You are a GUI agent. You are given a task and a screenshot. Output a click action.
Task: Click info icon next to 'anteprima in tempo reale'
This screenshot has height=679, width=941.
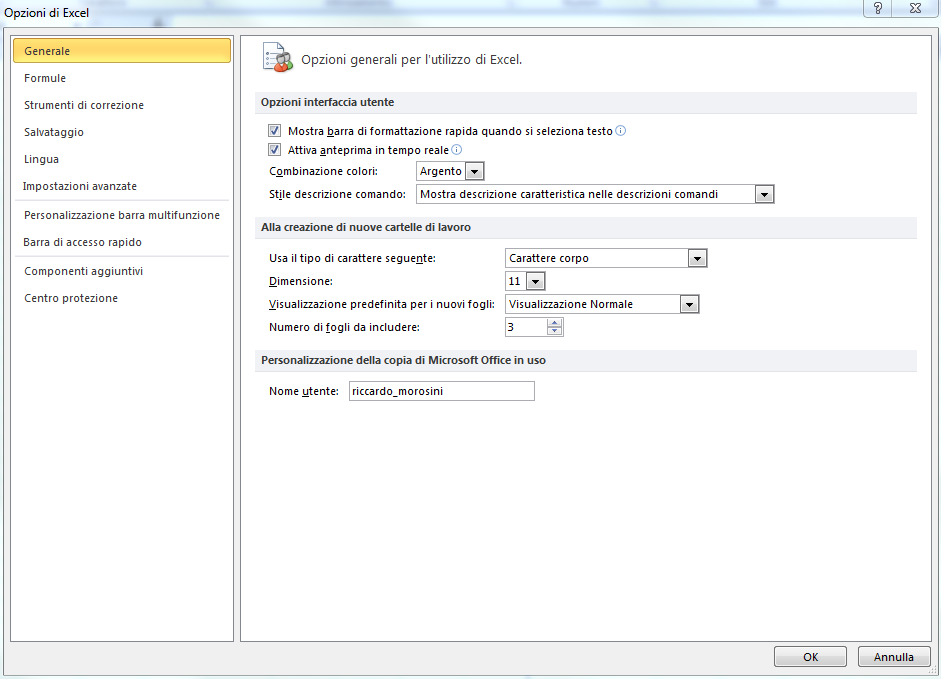pos(457,149)
